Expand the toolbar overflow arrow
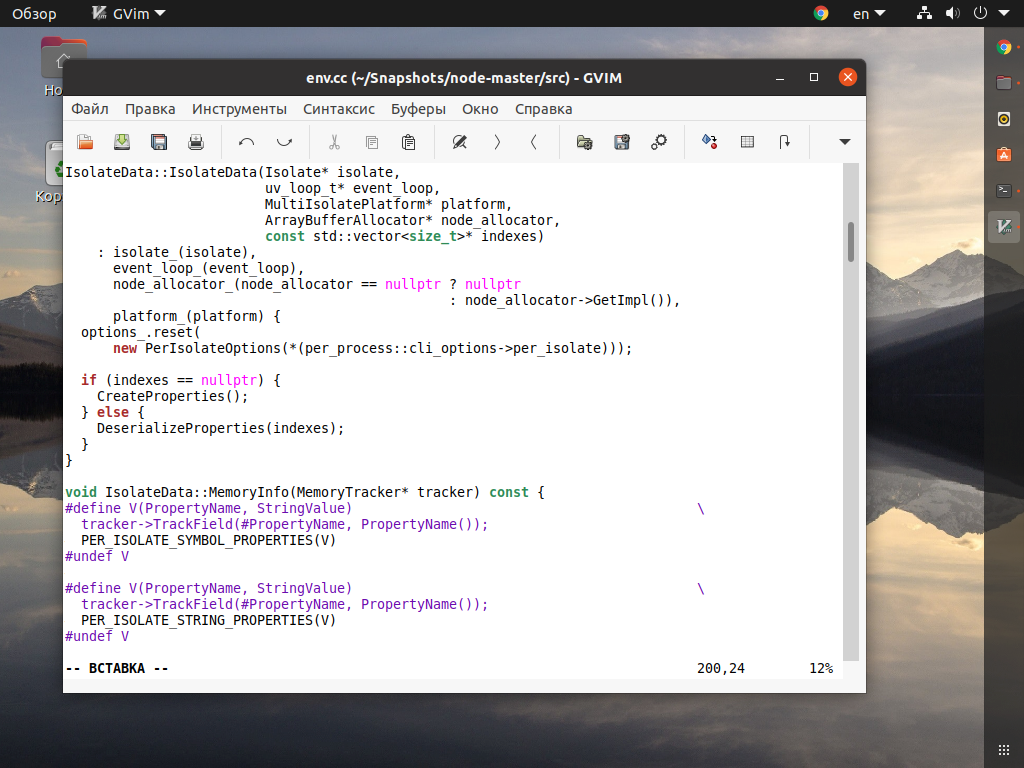 844,142
